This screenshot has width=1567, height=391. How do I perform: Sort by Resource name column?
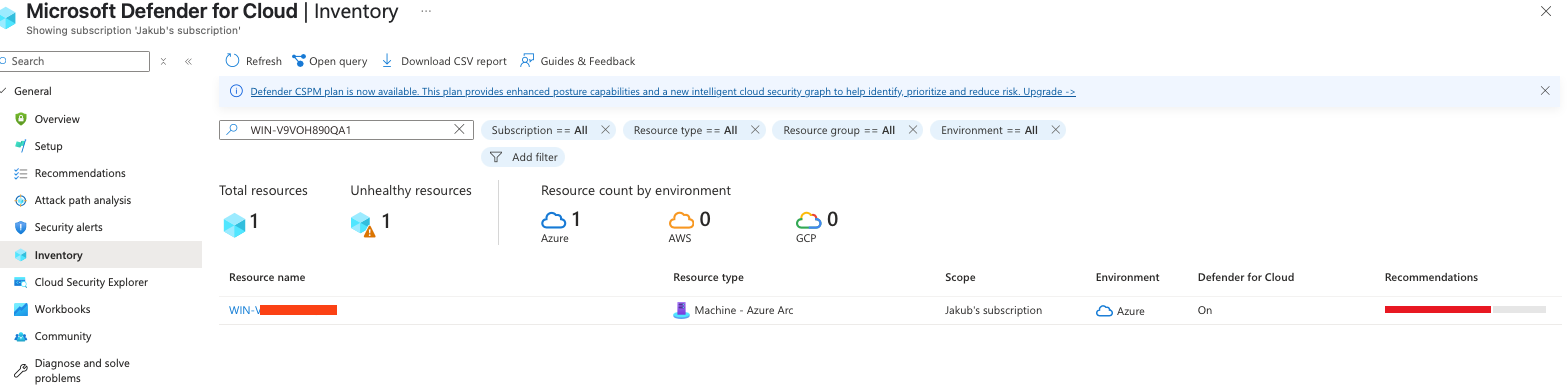click(x=267, y=277)
